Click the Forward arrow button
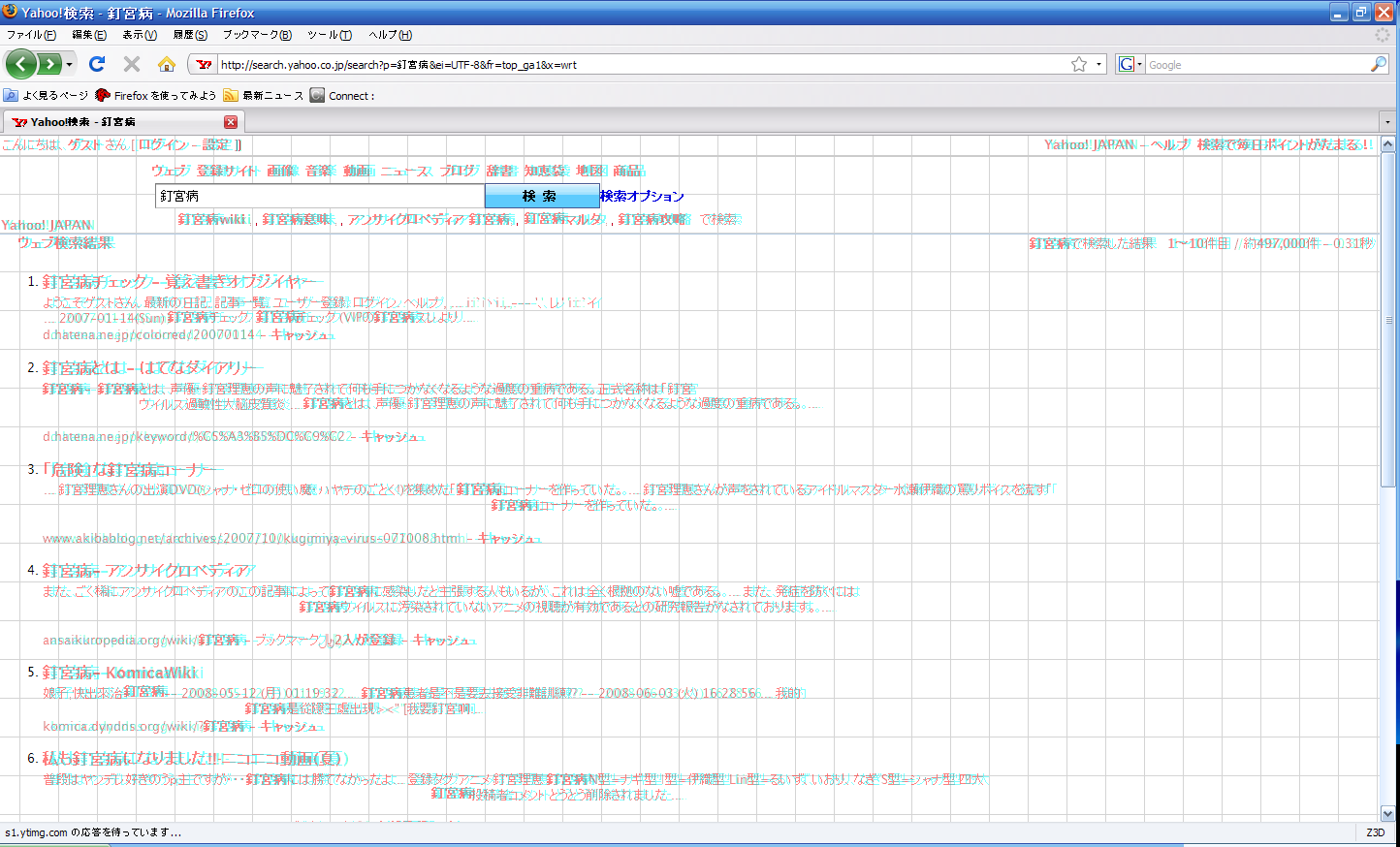The image size is (1400, 847). [49, 64]
